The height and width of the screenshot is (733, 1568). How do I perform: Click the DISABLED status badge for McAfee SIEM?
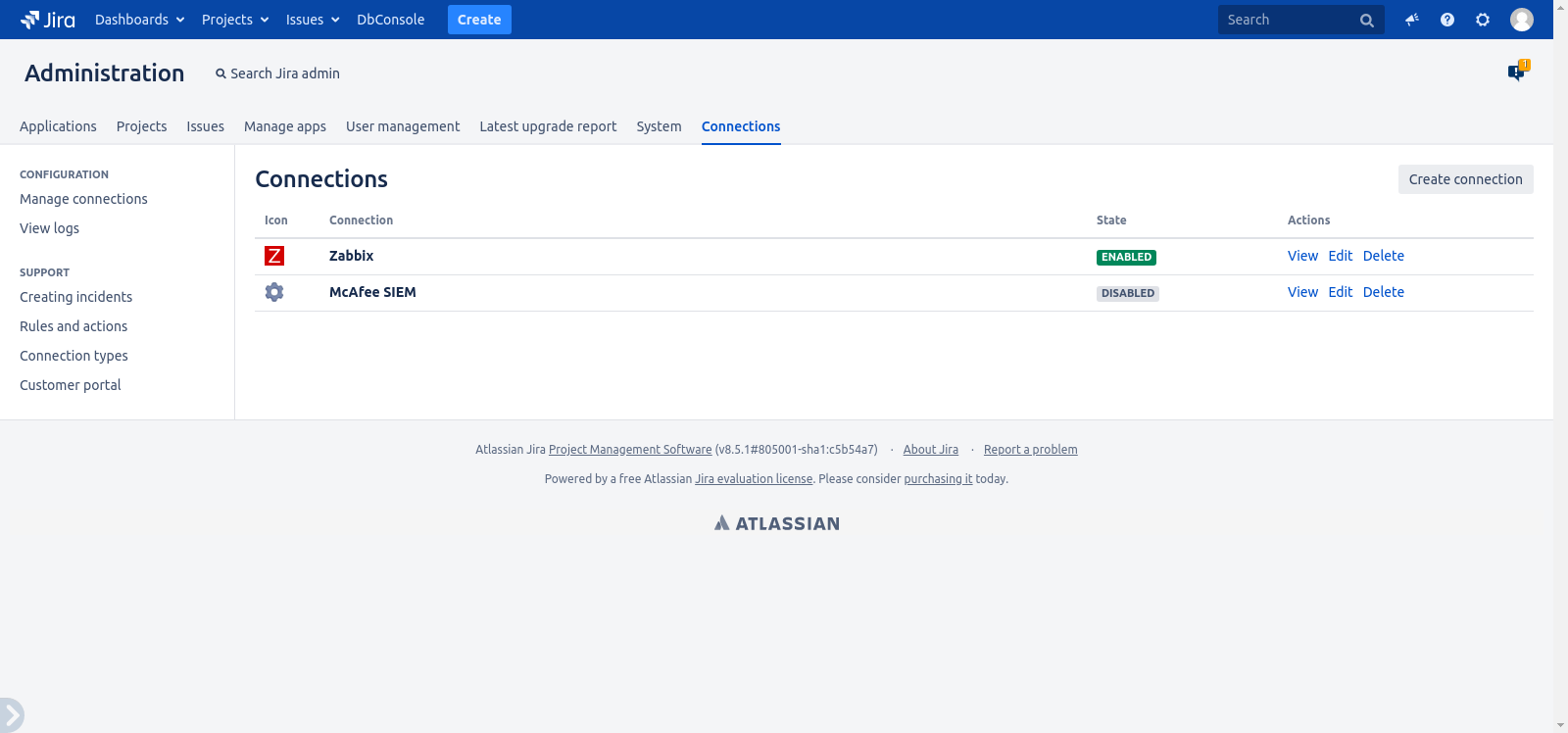[x=1128, y=293]
